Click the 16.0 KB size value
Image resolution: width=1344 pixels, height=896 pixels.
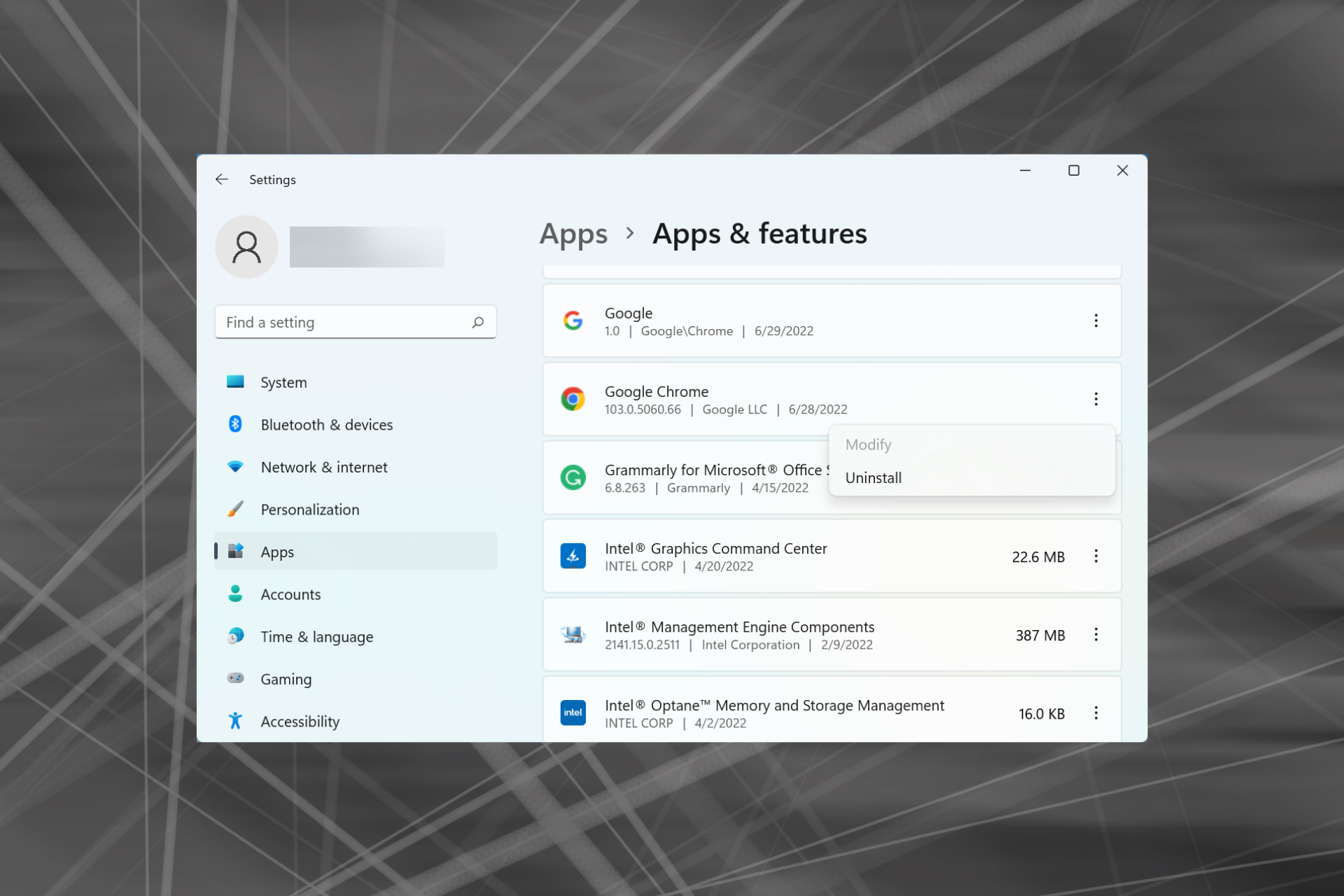1042,713
